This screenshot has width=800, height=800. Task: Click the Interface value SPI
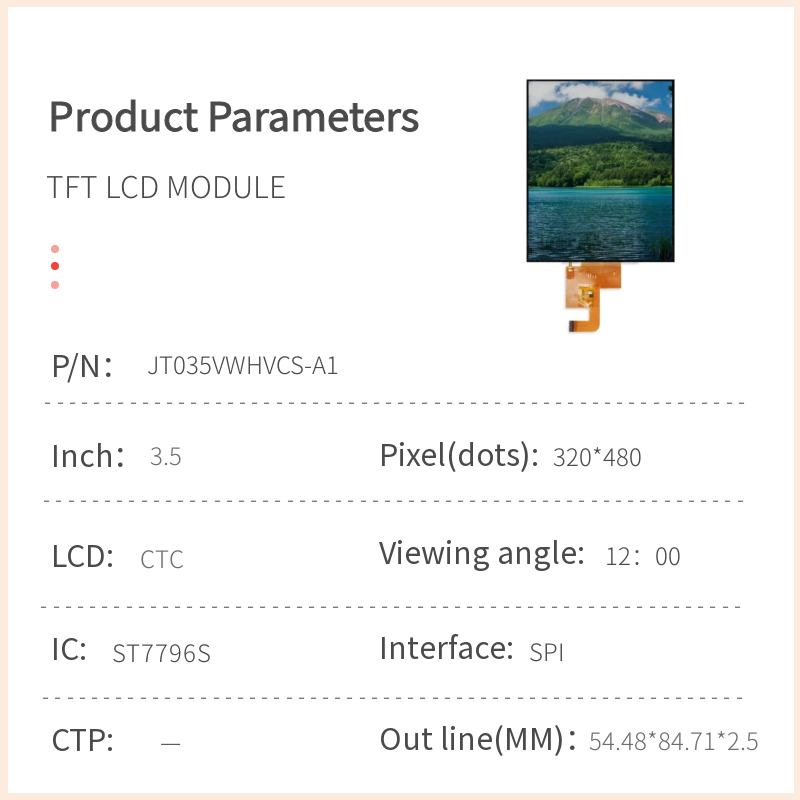547,654
